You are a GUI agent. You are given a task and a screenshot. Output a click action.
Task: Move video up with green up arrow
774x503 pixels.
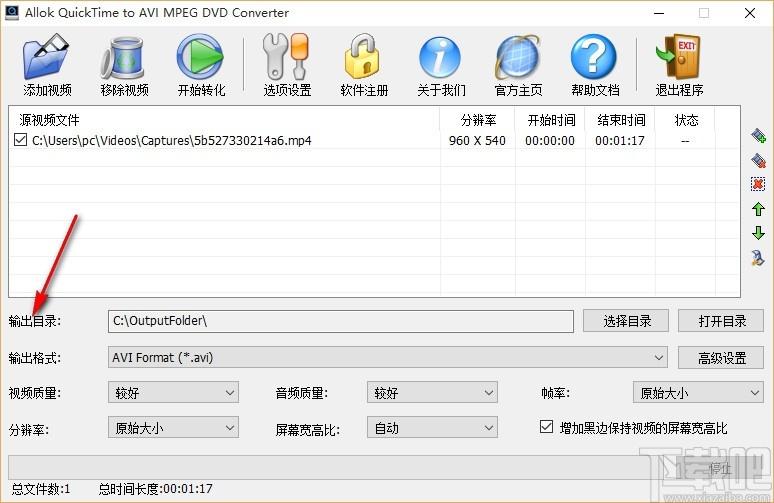coord(758,209)
